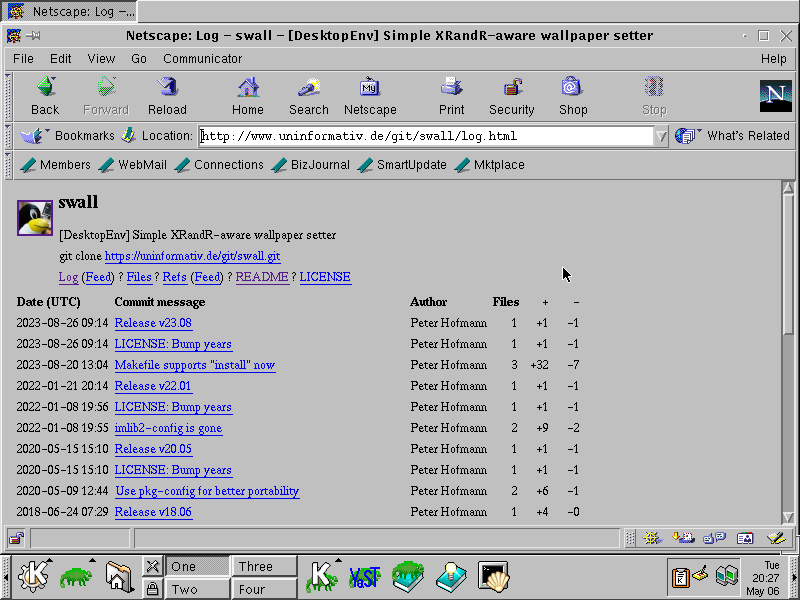Open the Feed link after Log

pyautogui.click(x=98, y=277)
